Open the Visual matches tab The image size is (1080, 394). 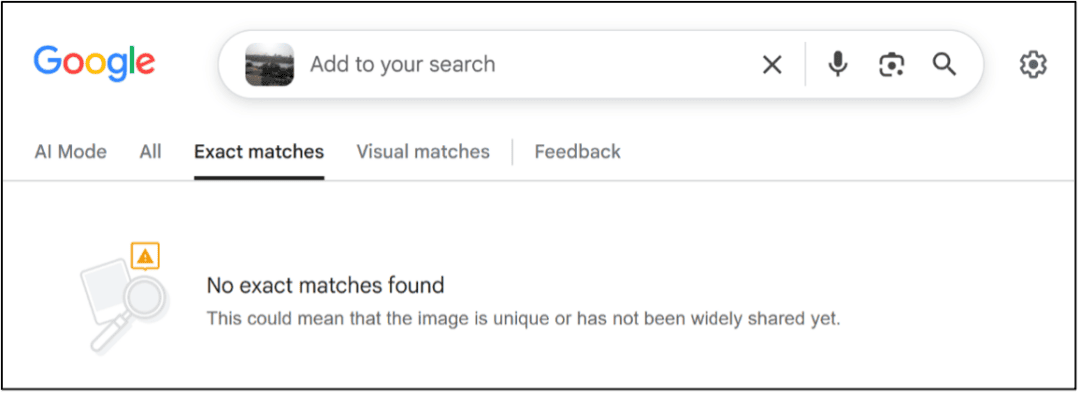(423, 152)
